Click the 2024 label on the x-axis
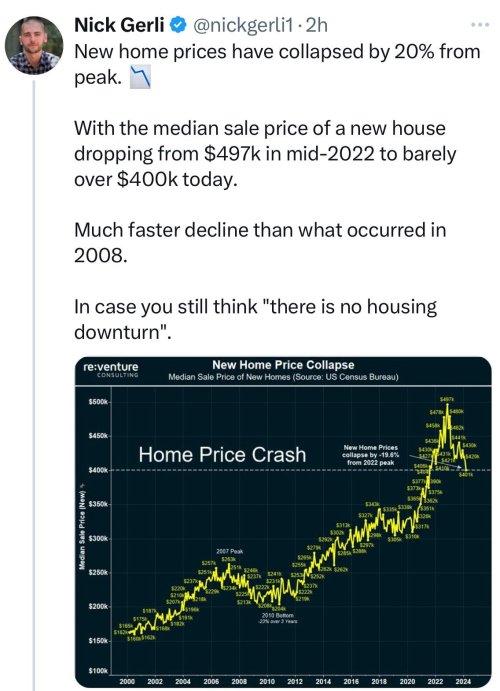 (463, 681)
